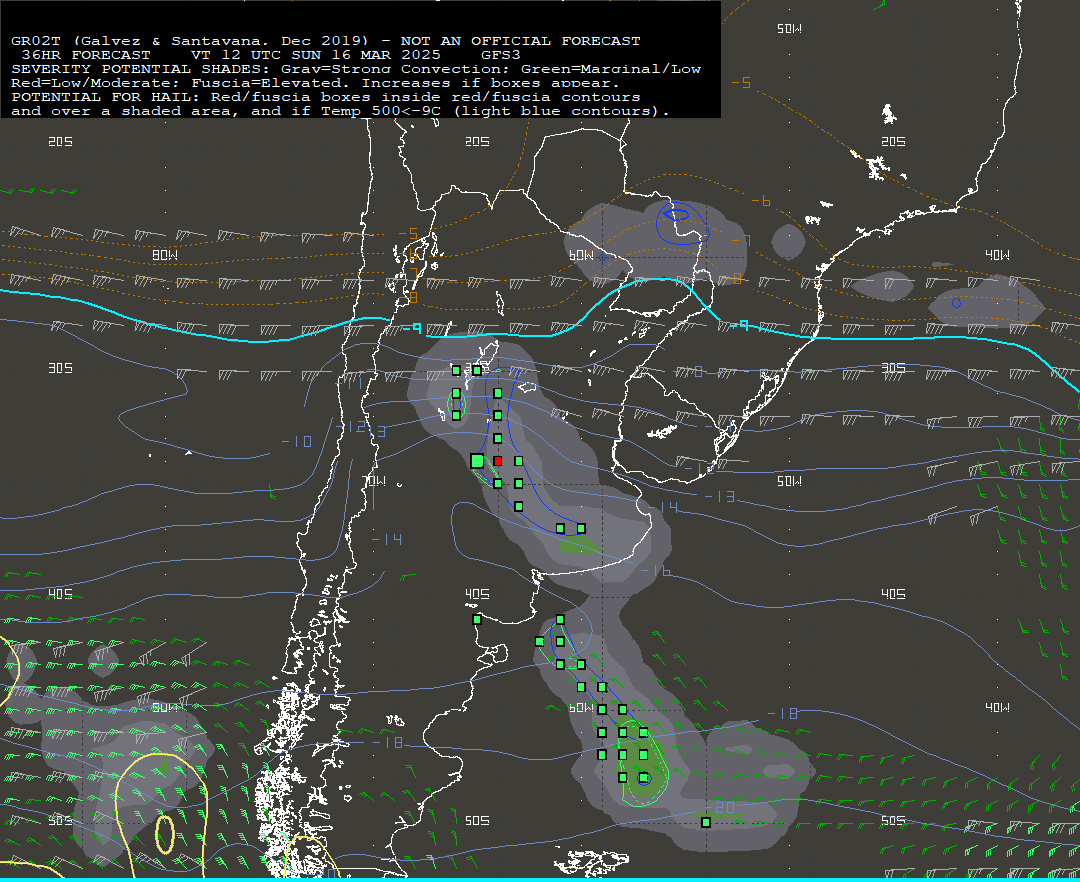Click the "-13" contour label

tap(719, 496)
